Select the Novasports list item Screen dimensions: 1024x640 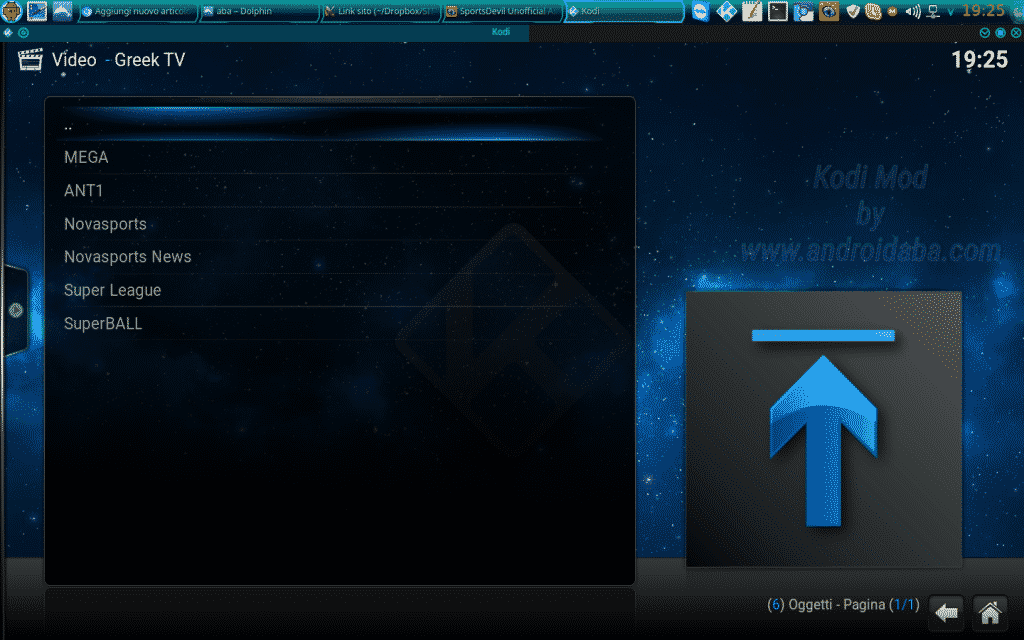pos(340,224)
